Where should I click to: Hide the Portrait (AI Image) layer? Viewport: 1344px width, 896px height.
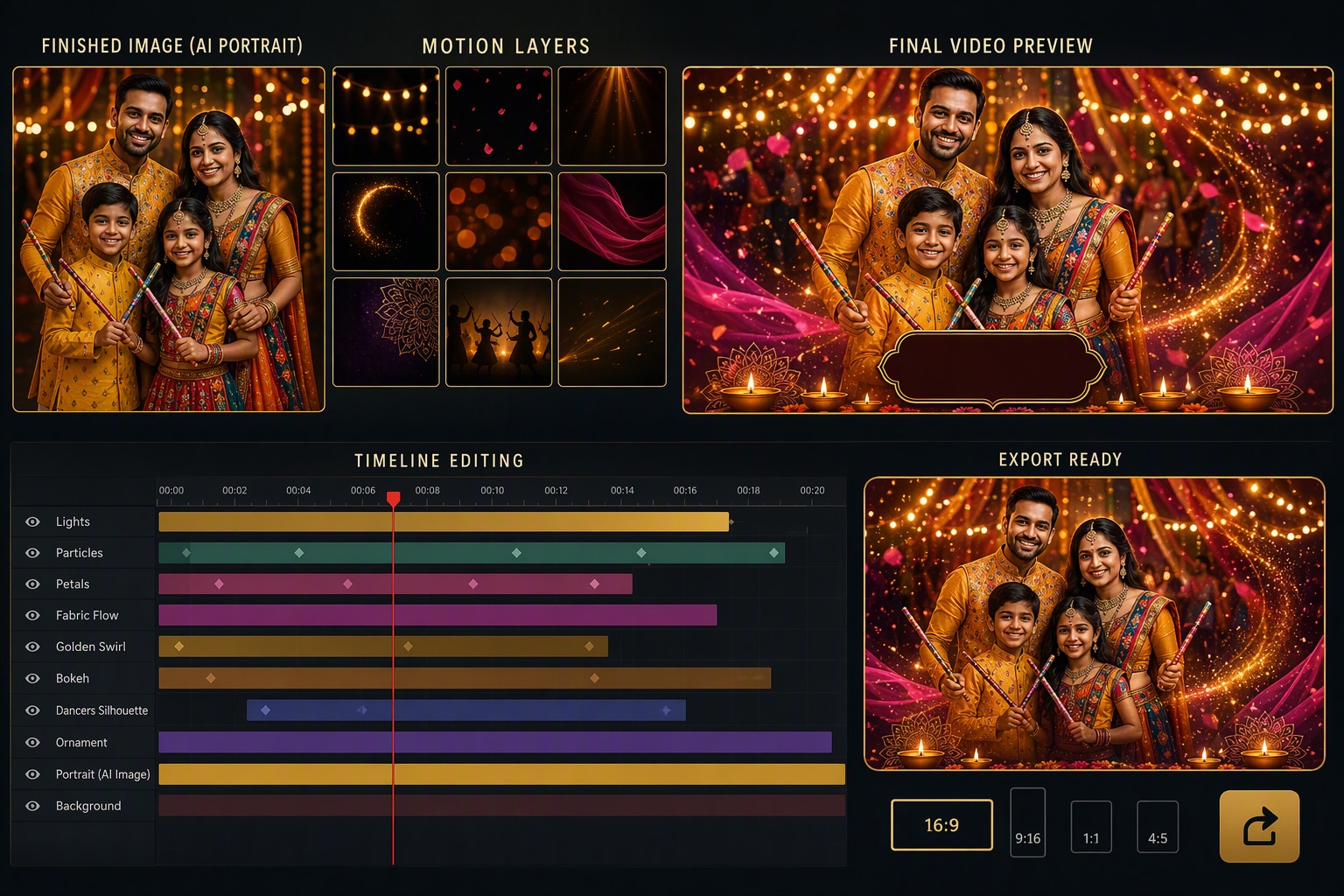pos(32,774)
